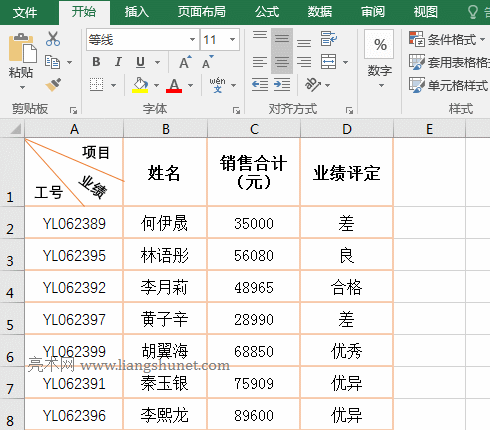Apply the yellow fill color bucket
Image resolution: width=490 pixels, height=430 pixels.
click(x=140, y=85)
